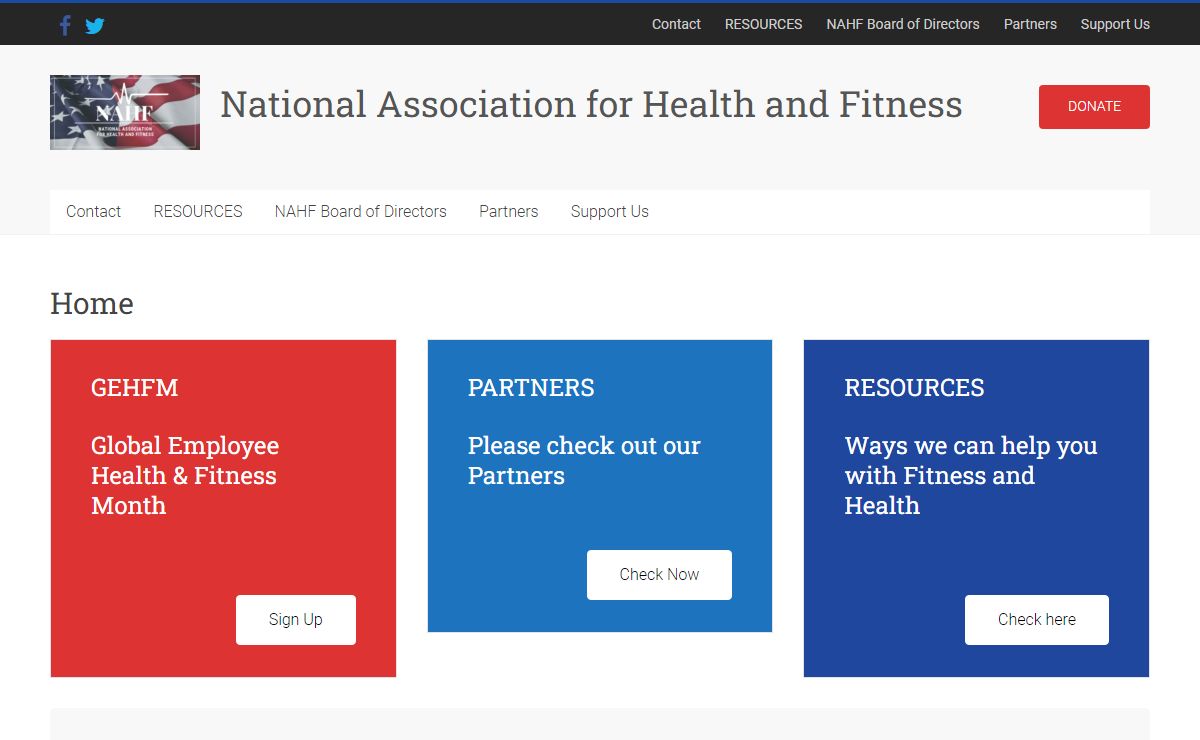This screenshot has height=740, width=1200.
Task: Open RESOURCES in the top black bar
Action: (x=763, y=24)
